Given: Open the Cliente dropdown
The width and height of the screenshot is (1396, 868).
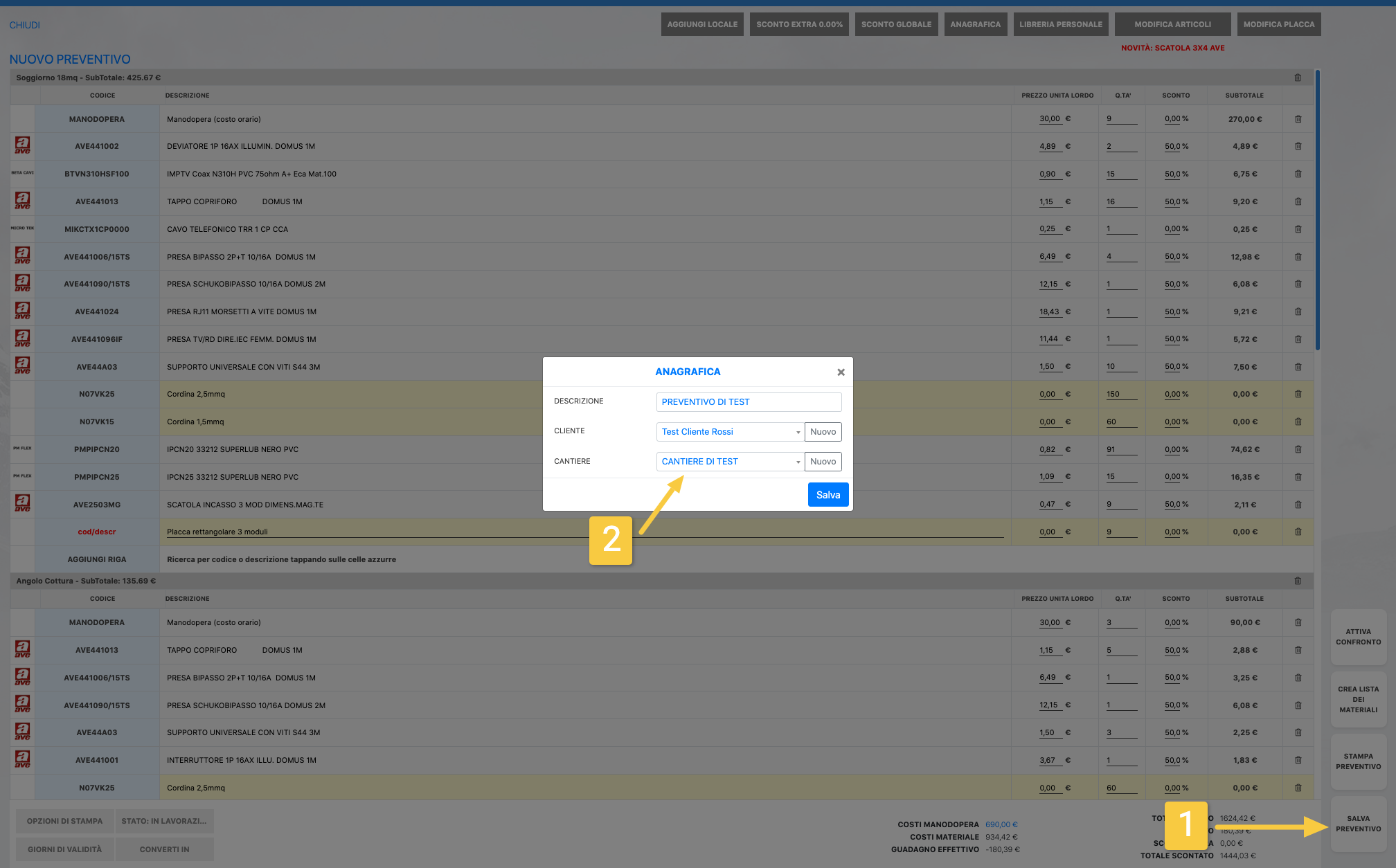Looking at the screenshot, I should tap(730, 432).
